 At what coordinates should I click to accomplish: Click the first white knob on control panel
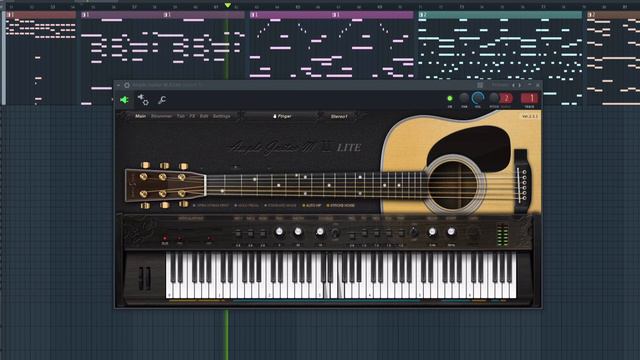[279, 232]
